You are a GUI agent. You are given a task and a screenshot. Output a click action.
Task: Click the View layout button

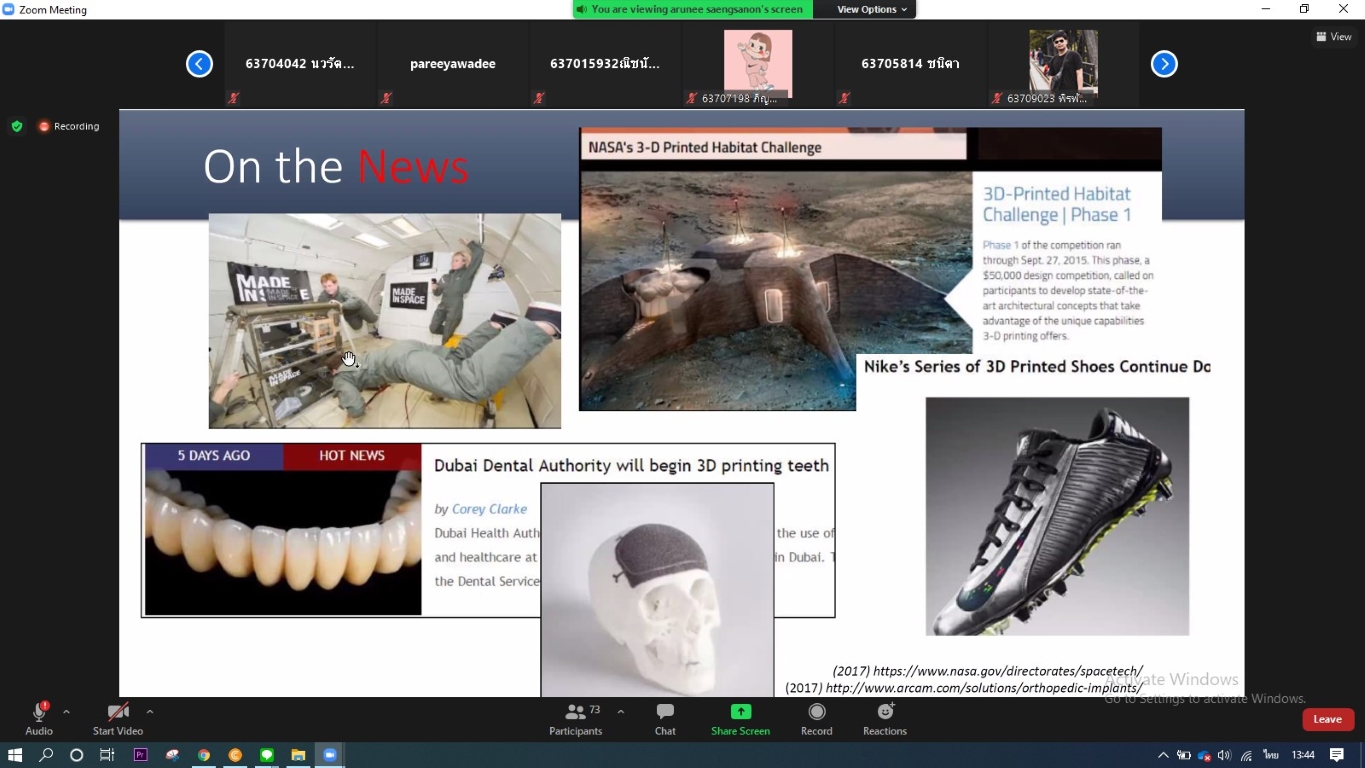click(1334, 37)
